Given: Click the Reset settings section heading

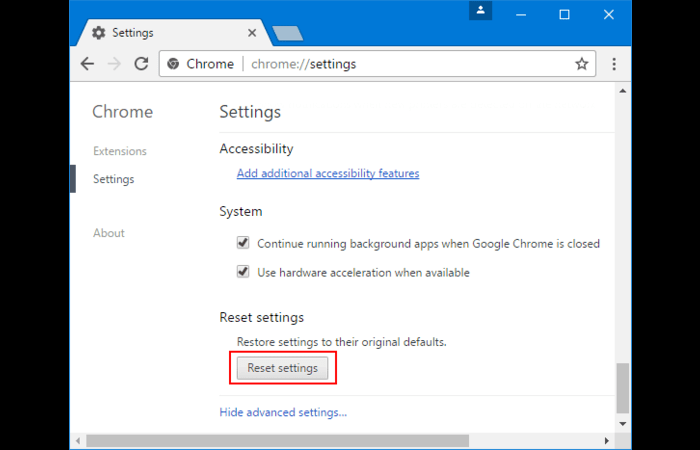Looking at the screenshot, I should coord(262,317).
